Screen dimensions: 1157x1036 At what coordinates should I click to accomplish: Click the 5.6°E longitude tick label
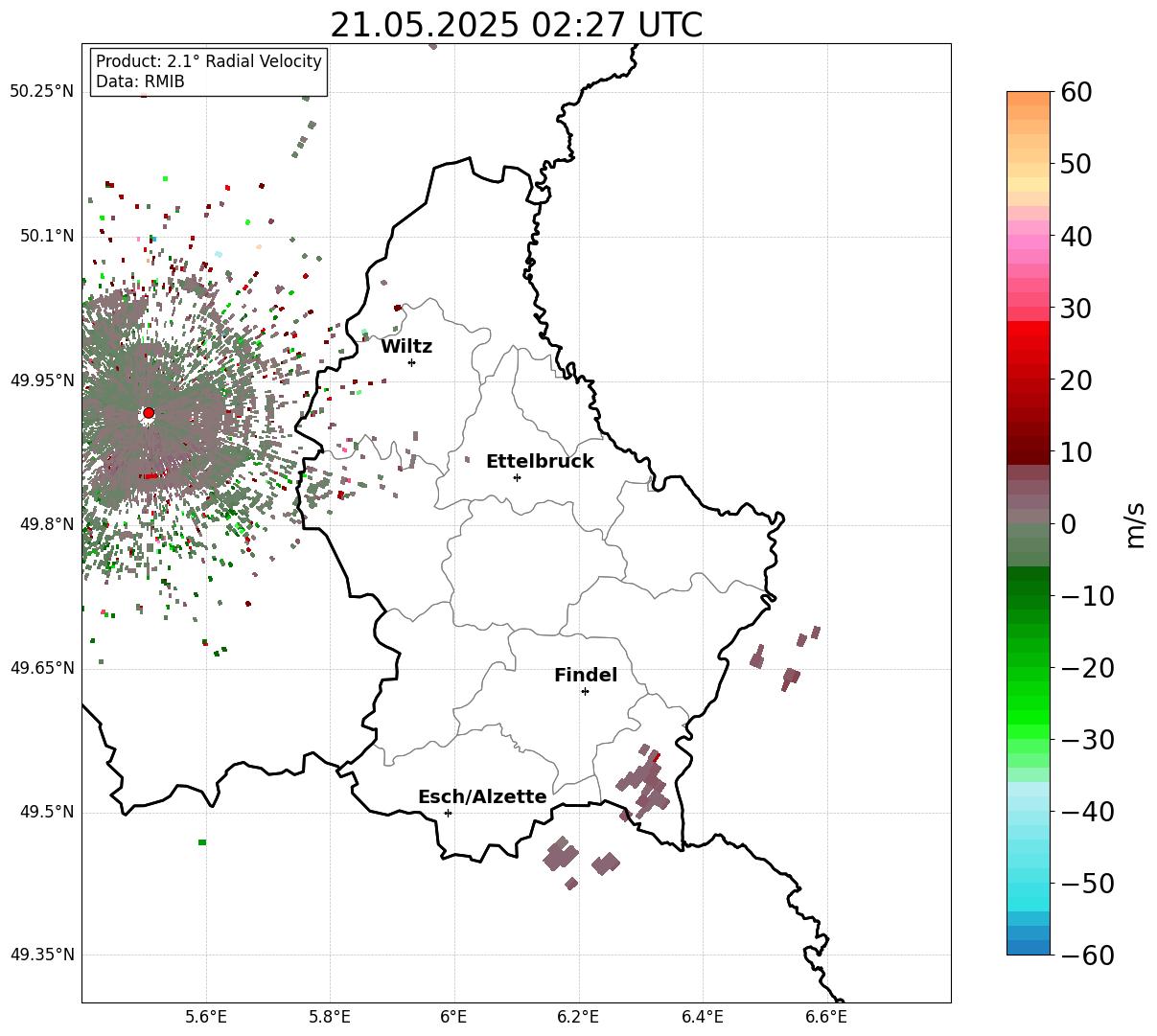click(206, 1018)
